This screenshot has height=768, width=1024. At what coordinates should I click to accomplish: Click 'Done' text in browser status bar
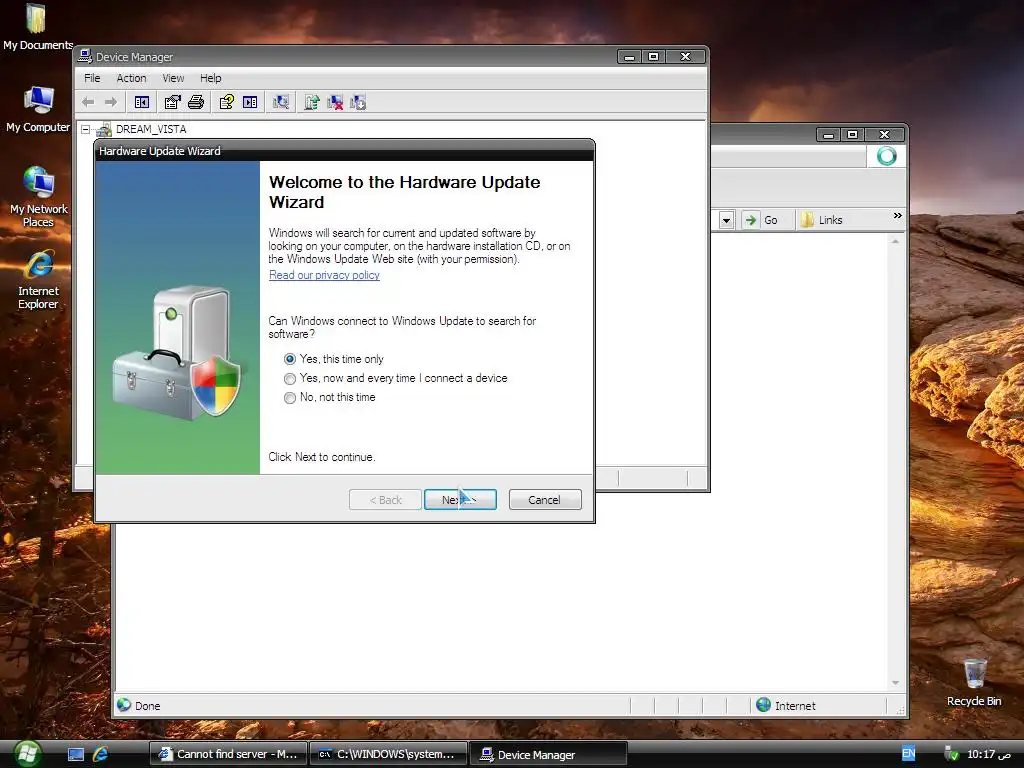[148, 705]
